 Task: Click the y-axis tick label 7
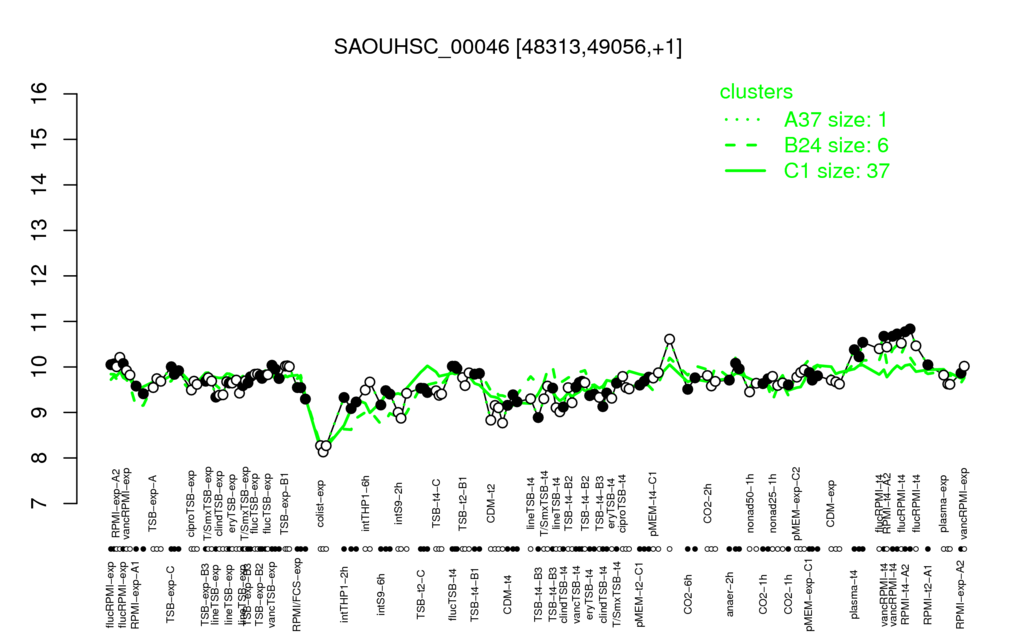pos(39,504)
